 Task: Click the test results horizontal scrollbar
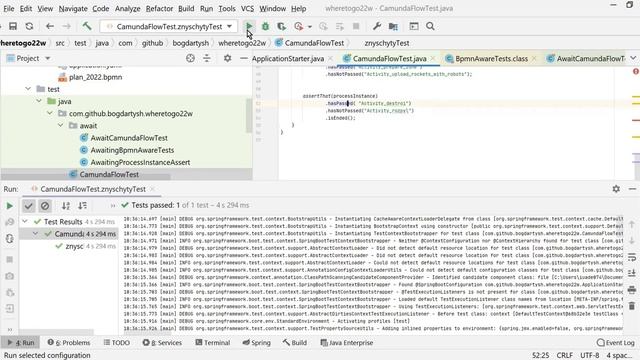[56, 332]
